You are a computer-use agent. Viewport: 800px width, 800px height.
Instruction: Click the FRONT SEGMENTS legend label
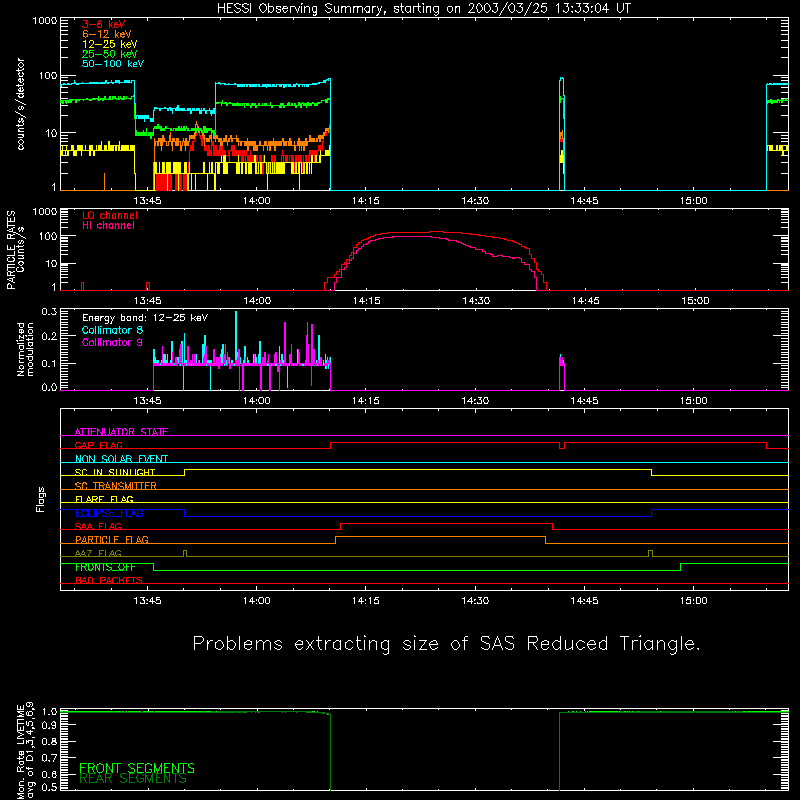[x=137, y=768]
